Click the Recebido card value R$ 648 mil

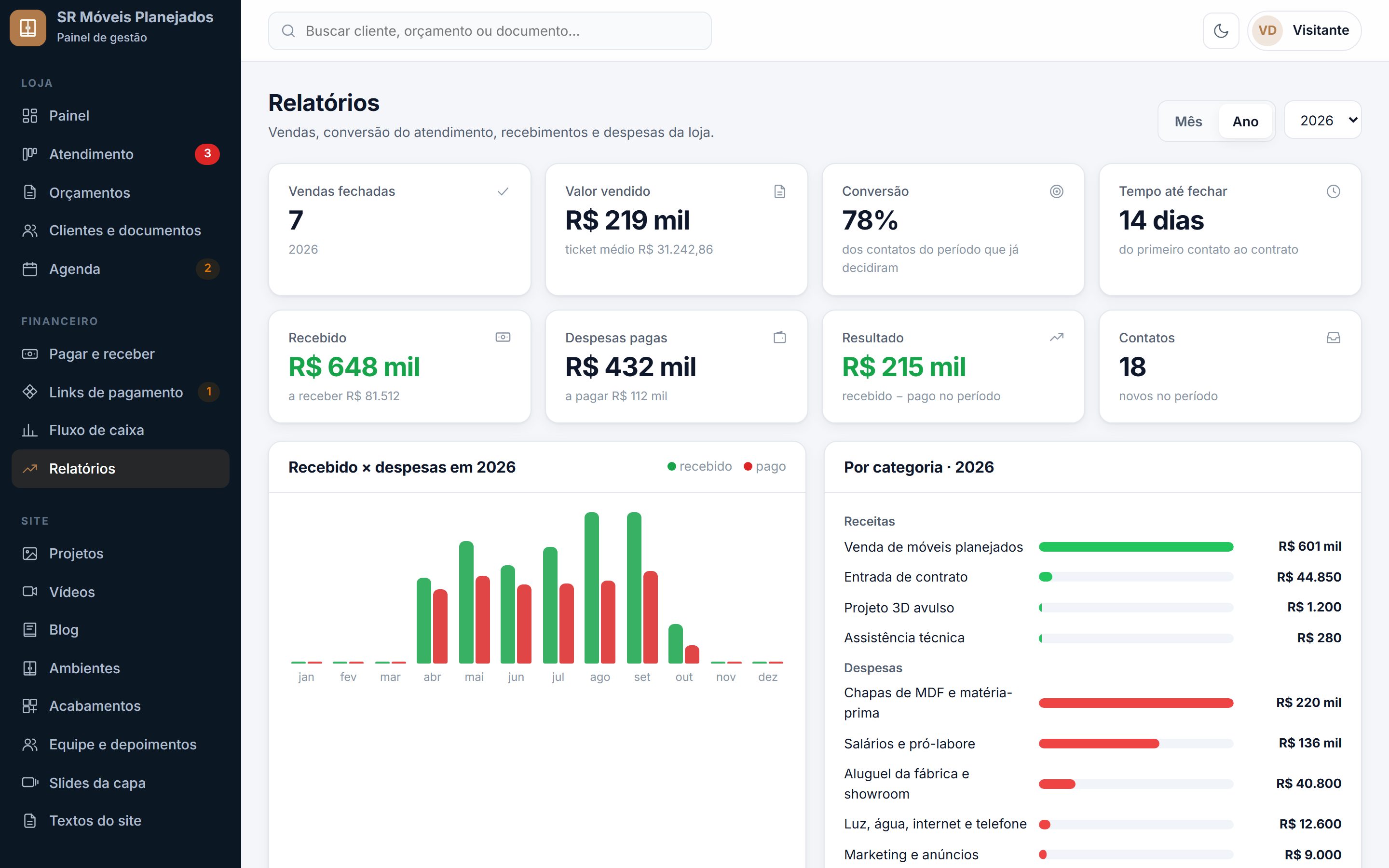(x=354, y=367)
